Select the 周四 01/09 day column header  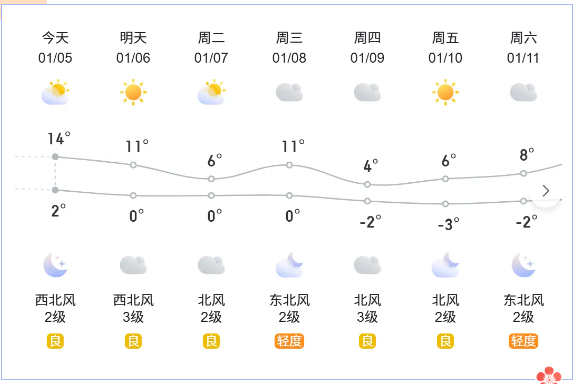(367, 48)
